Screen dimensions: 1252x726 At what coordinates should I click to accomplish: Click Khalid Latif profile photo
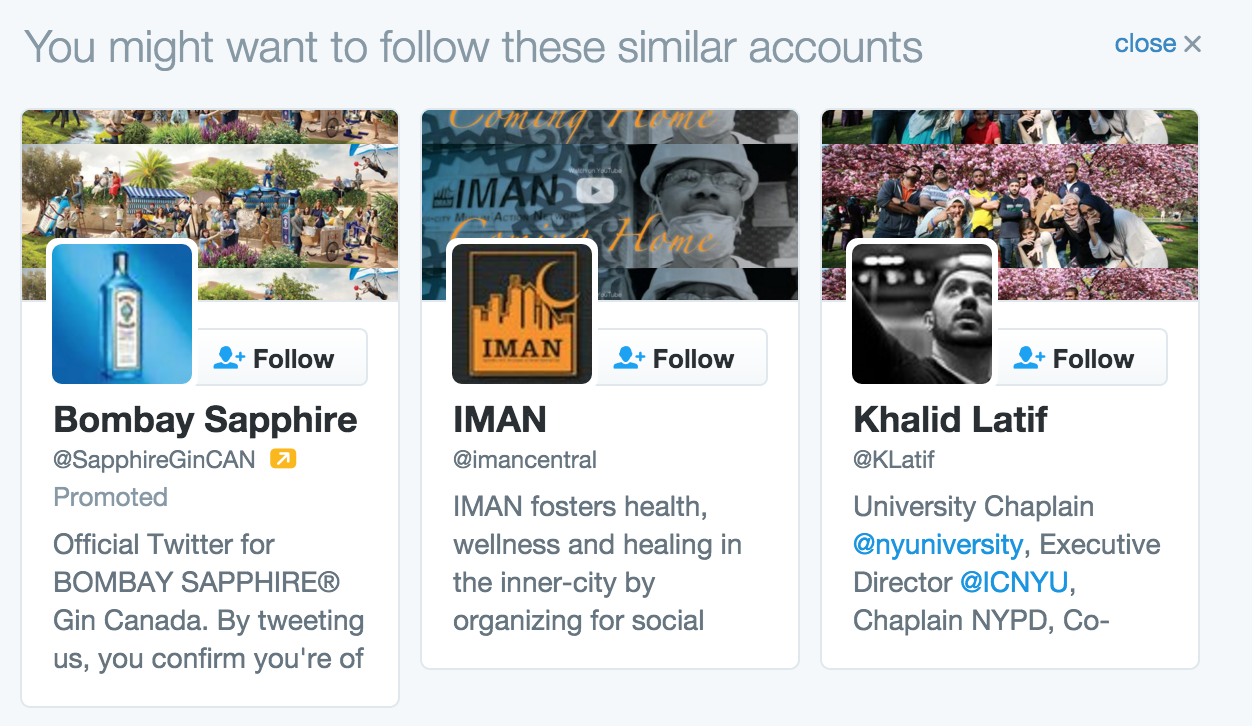pyautogui.click(x=922, y=313)
